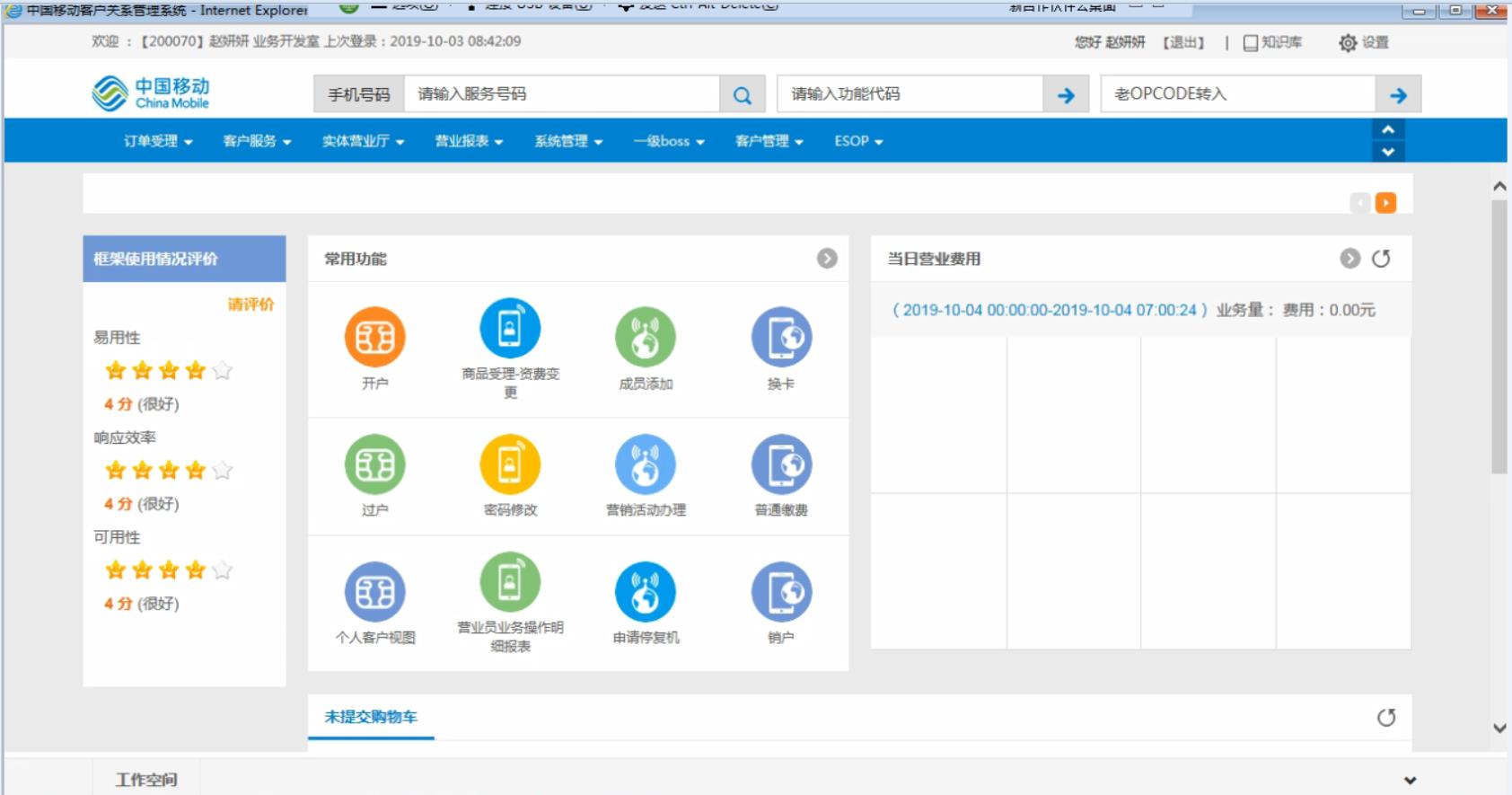Open the 工作空间 tab

click(145, 779)
